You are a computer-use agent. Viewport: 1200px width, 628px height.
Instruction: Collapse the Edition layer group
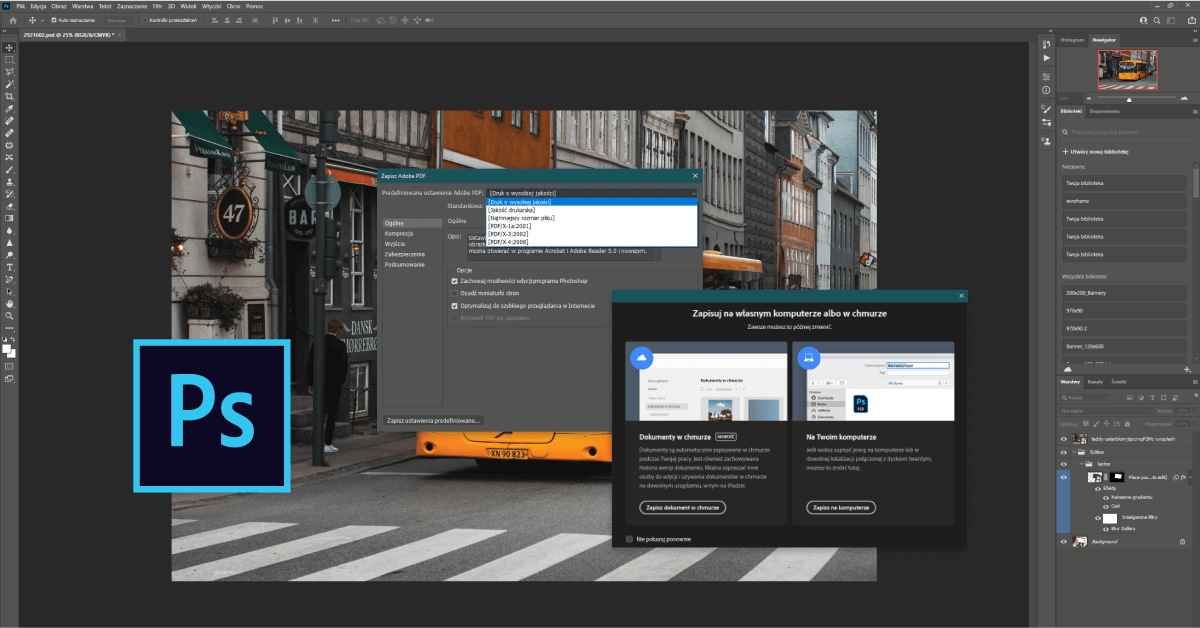pos(1074,452)
